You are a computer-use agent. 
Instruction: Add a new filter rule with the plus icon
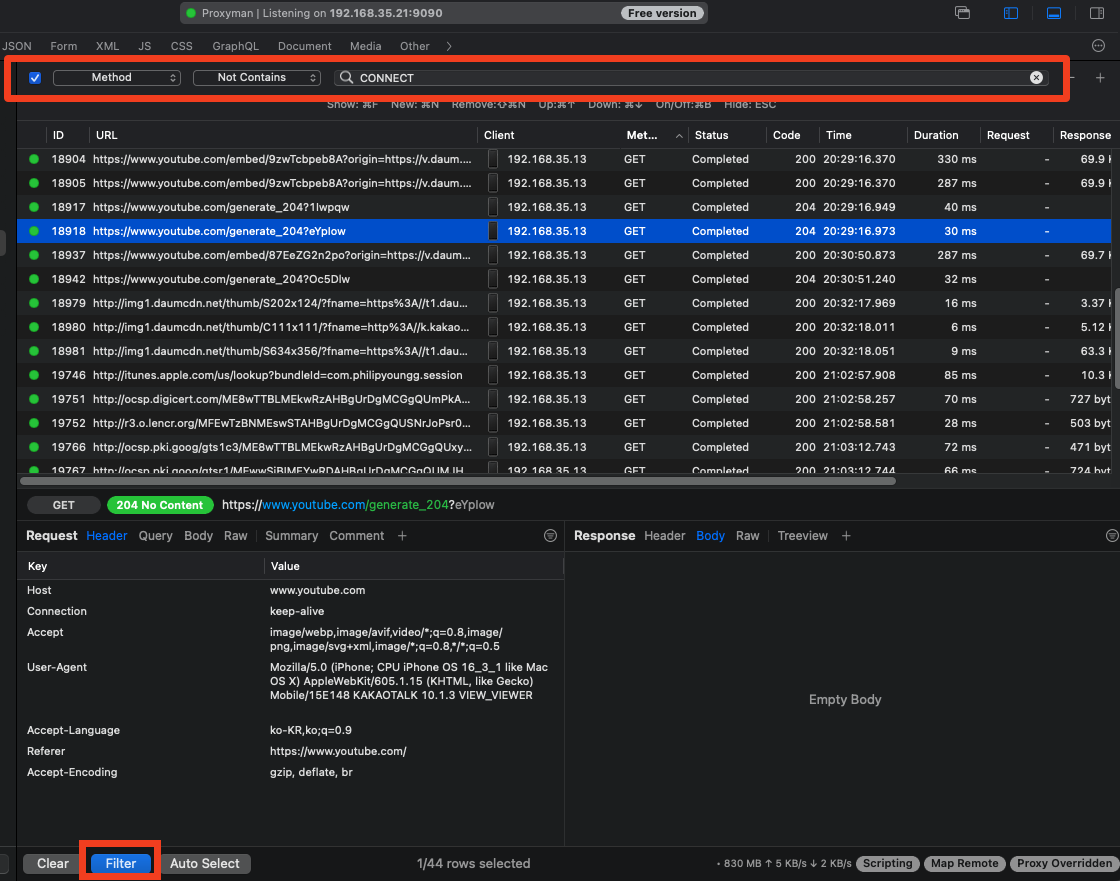pos(1100,78)
